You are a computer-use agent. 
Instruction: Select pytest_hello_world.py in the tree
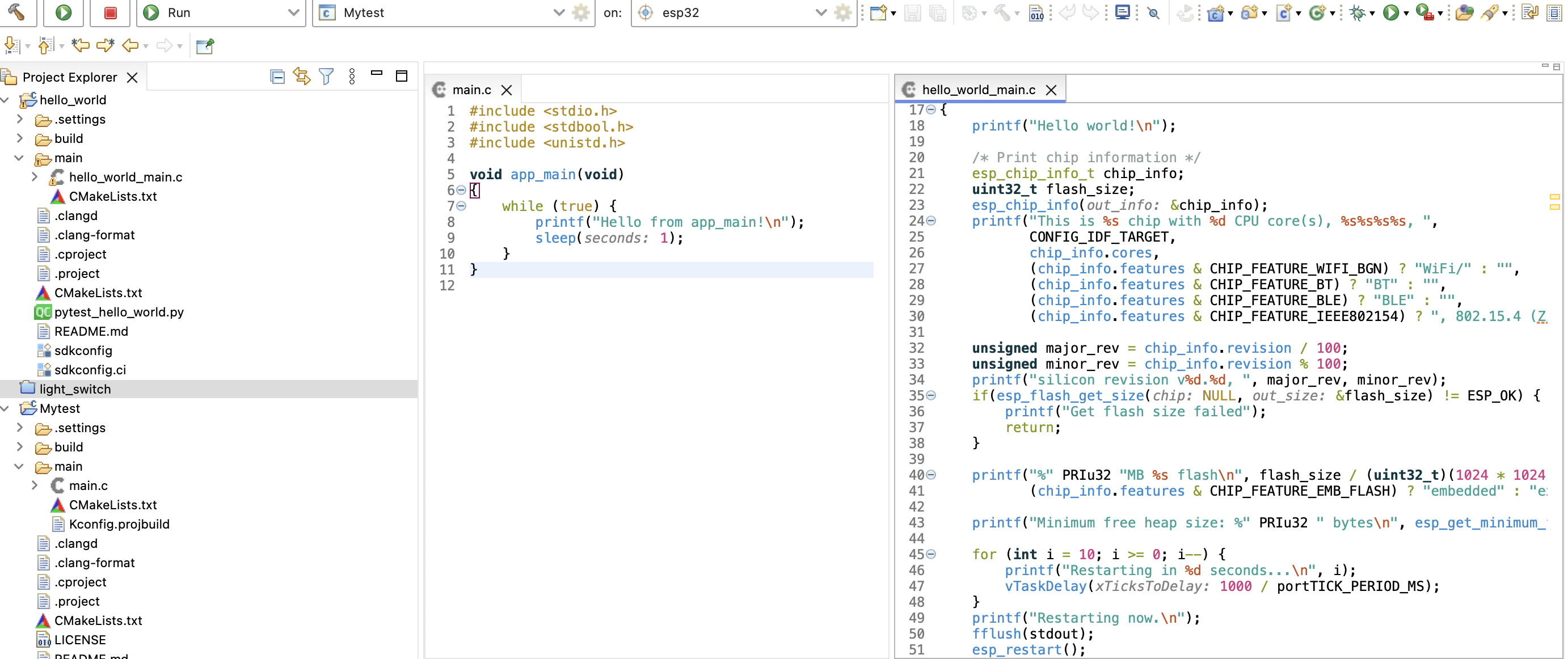pyautogui.click(x=119, y=312)
